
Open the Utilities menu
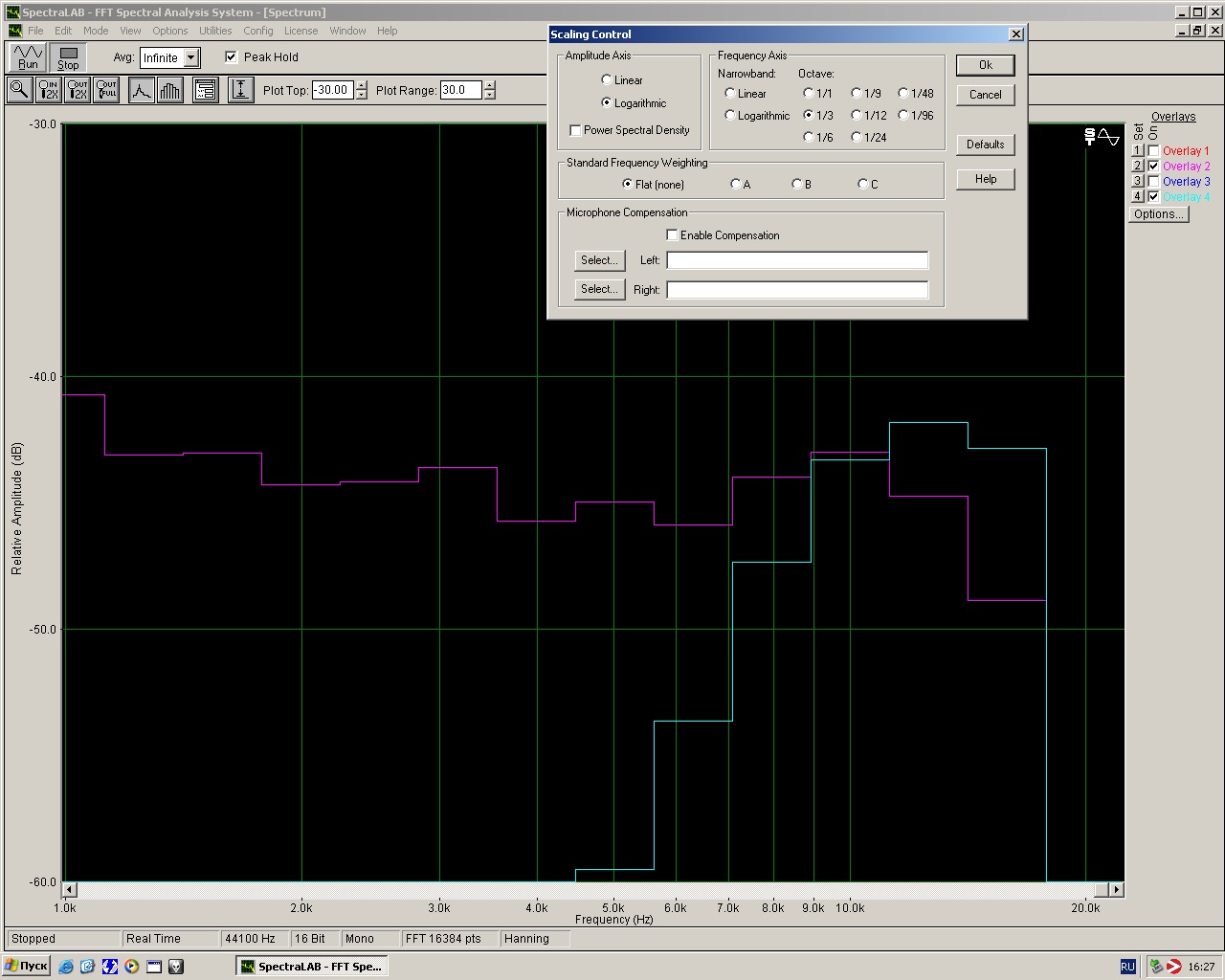pyautogui.click(x=215, y=31)
